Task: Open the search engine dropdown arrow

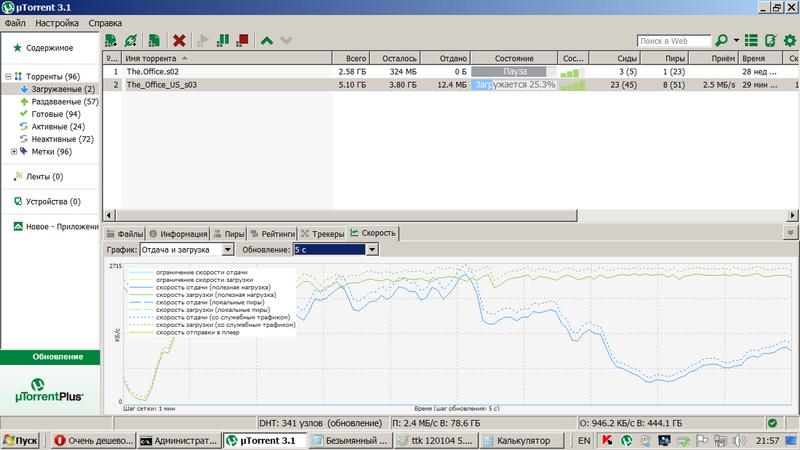Action: pyautogui.click(x=736, y=40)
